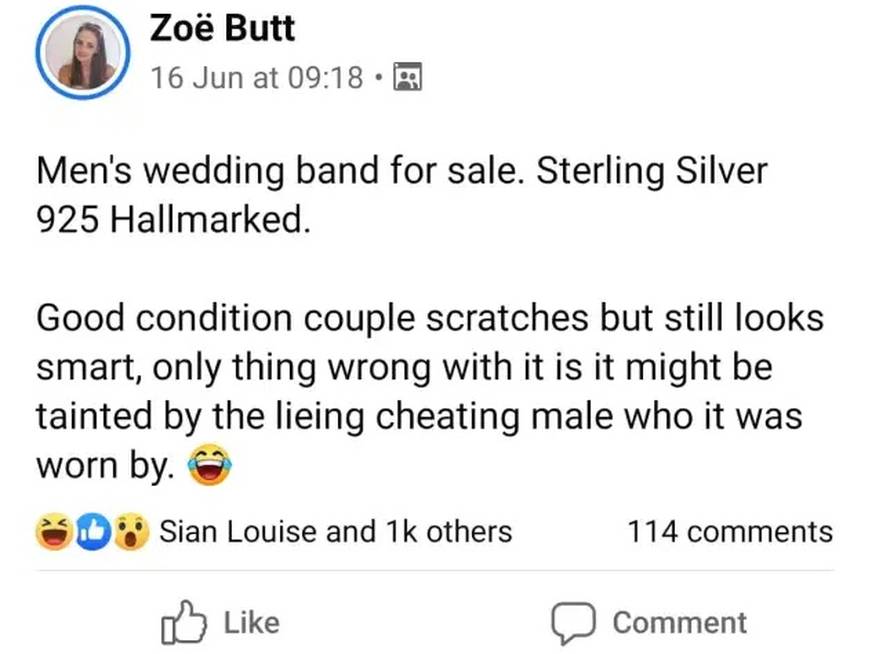Click the group audience icon beside timestamp
Image resolution: width=890 pixels, height=654 pixels.
coord(408,77)
